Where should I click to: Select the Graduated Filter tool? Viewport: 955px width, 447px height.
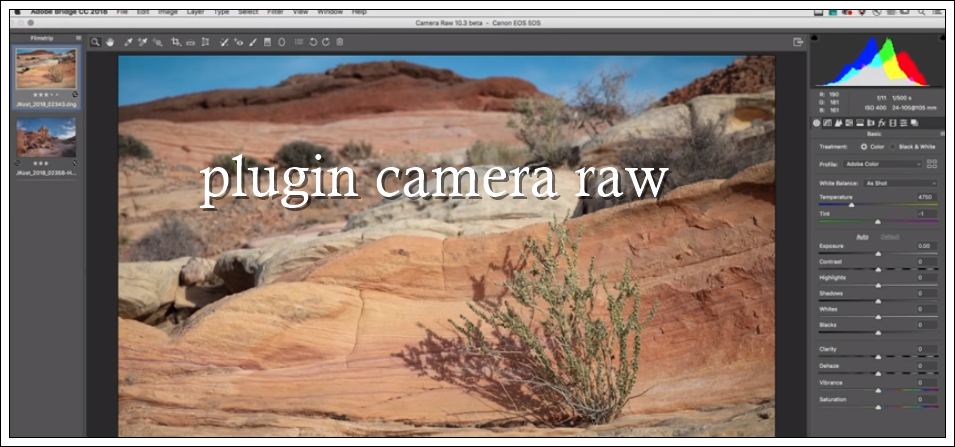(267, 42)
